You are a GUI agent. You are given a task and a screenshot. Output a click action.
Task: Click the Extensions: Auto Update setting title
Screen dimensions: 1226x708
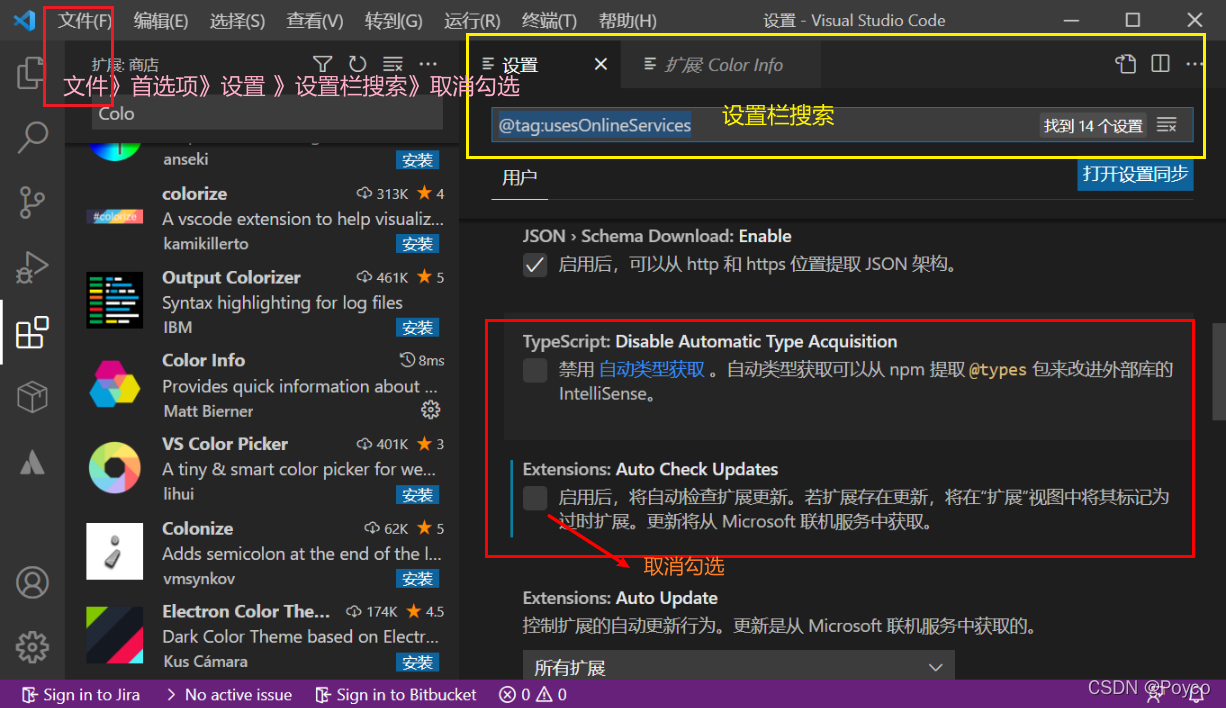click(620, 598)
